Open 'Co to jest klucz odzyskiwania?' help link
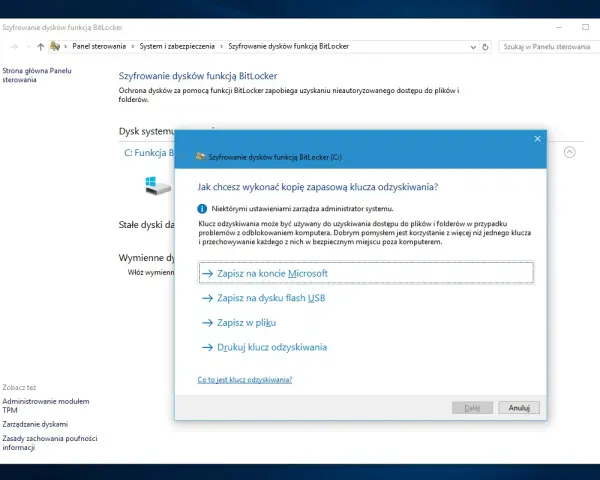 (245, 379)
